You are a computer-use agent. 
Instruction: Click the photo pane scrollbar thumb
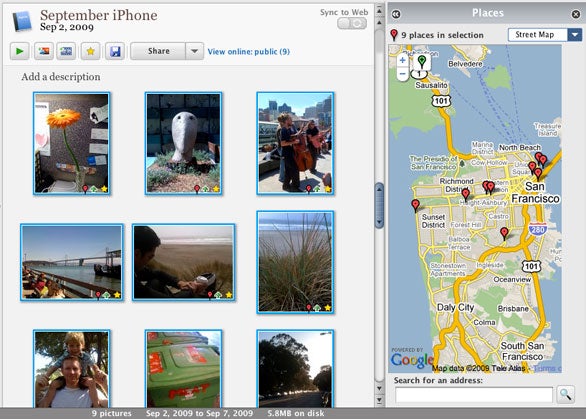(x=379, y=206)
